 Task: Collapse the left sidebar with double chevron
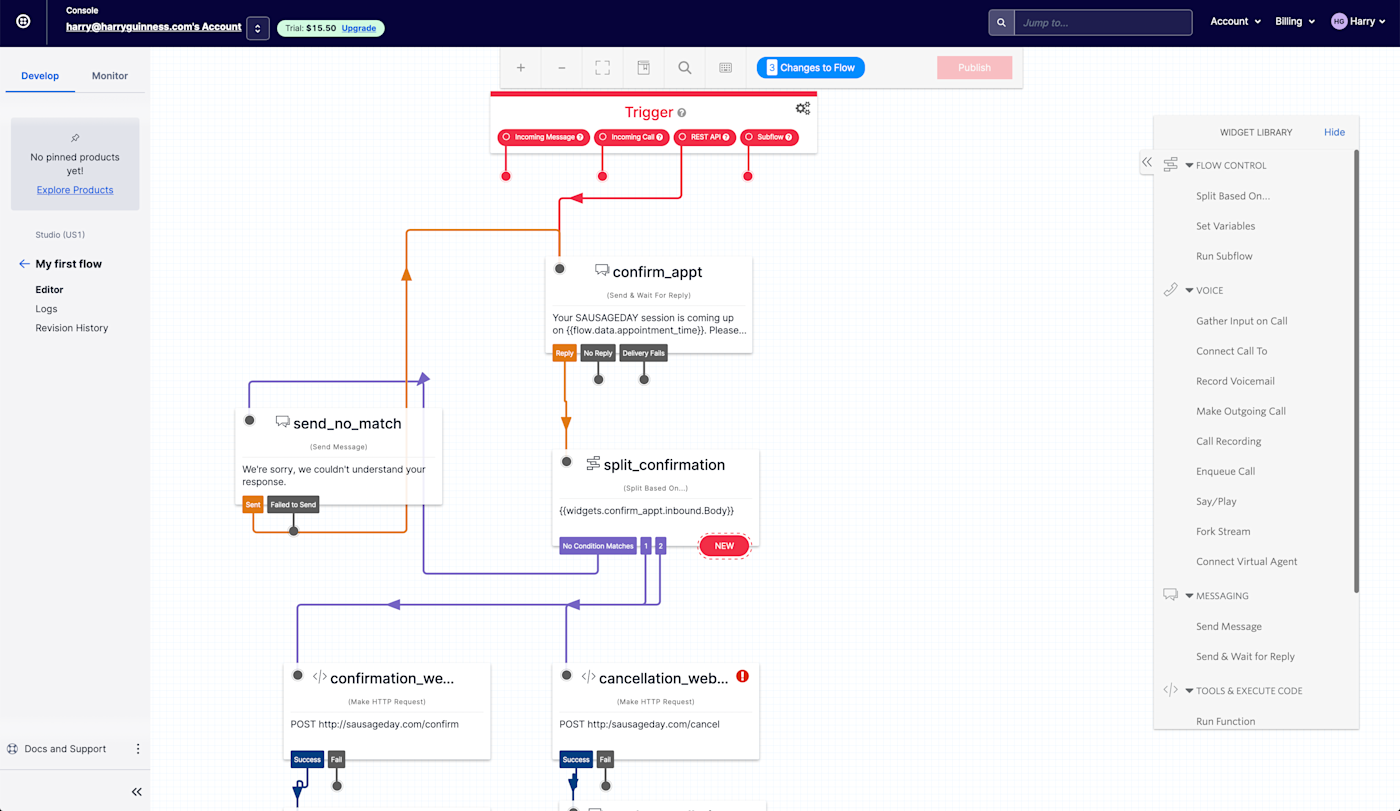coord(137,792)
